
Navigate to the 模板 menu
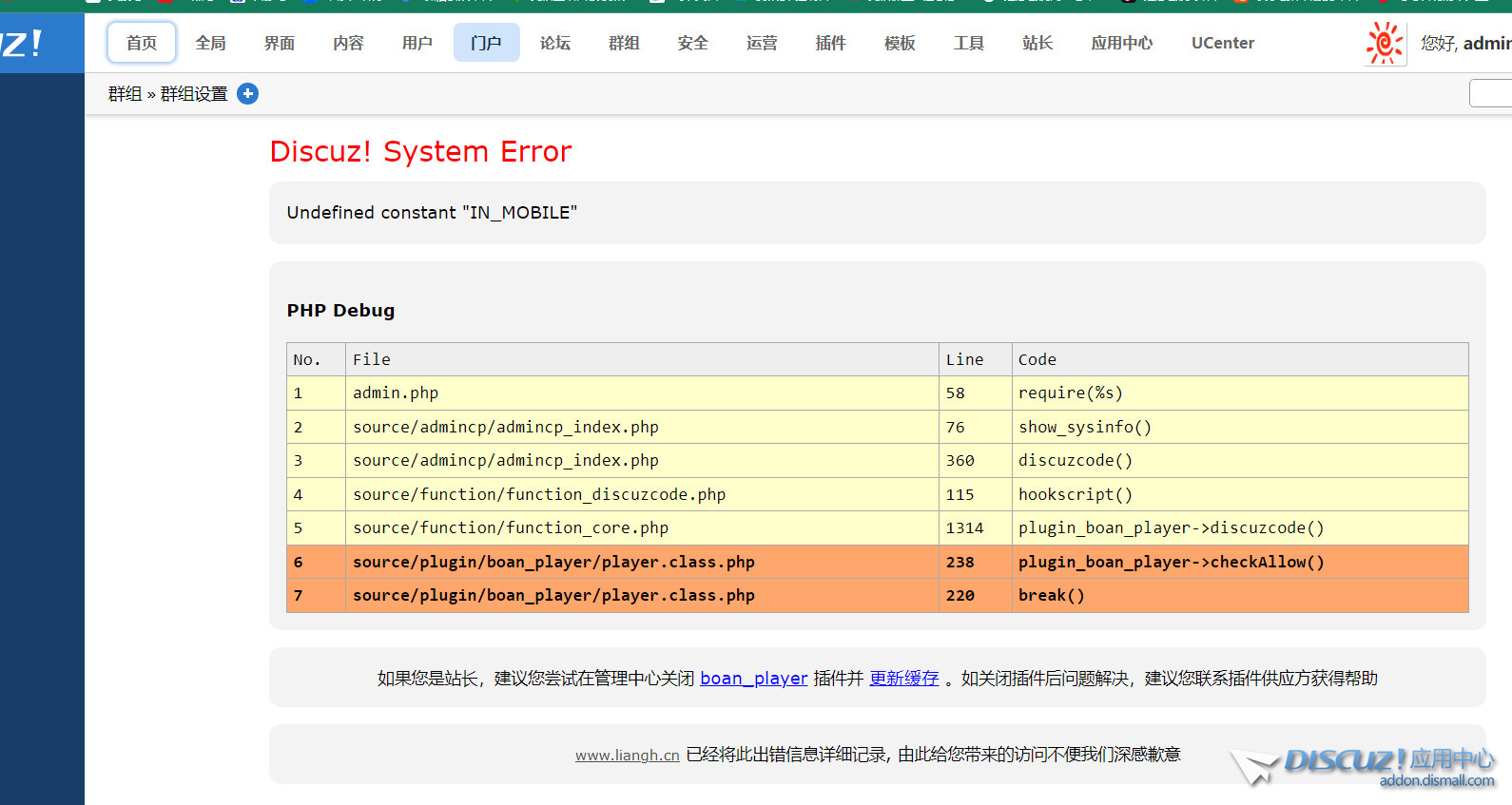click(900, 43)
